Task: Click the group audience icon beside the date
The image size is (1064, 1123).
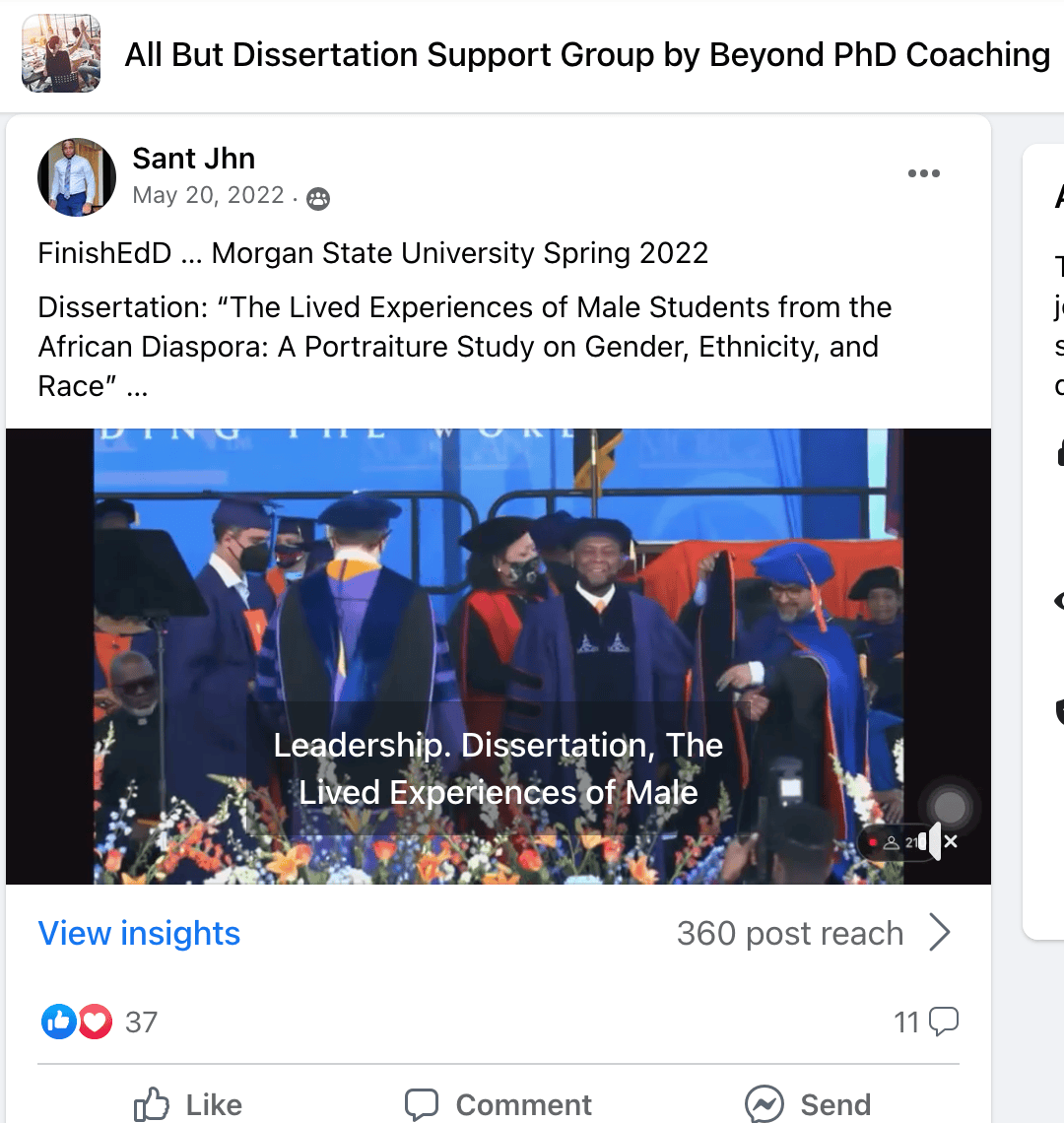Action: 317,199
